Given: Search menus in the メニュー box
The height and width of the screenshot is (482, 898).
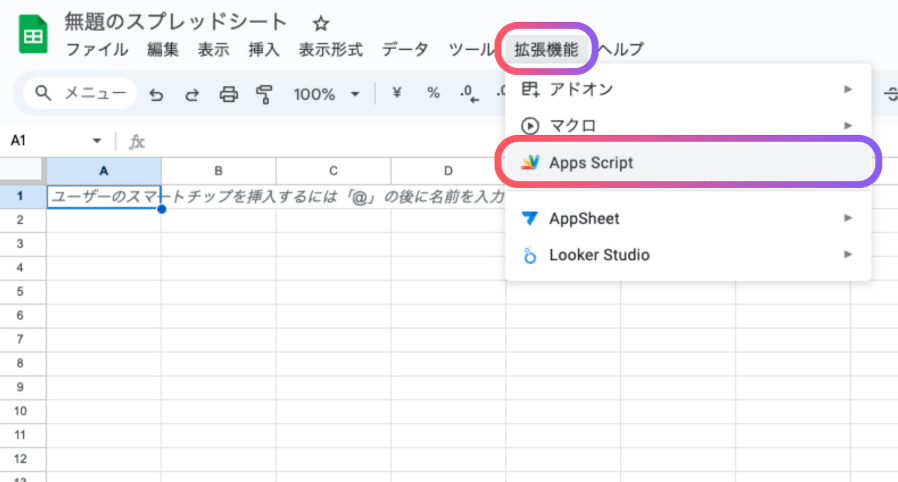Looking at the screenshot, I should 82,94.
